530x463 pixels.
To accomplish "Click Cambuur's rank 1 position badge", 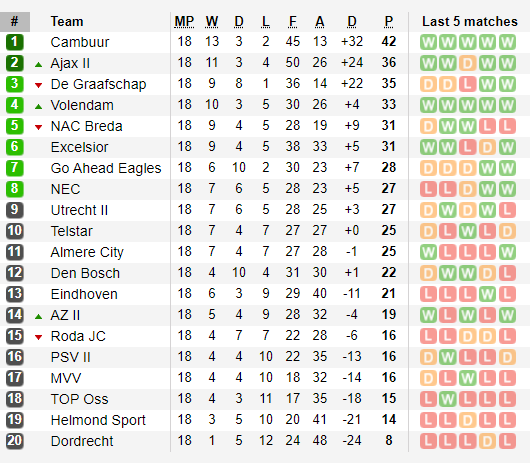I will [x=15, y=42].
